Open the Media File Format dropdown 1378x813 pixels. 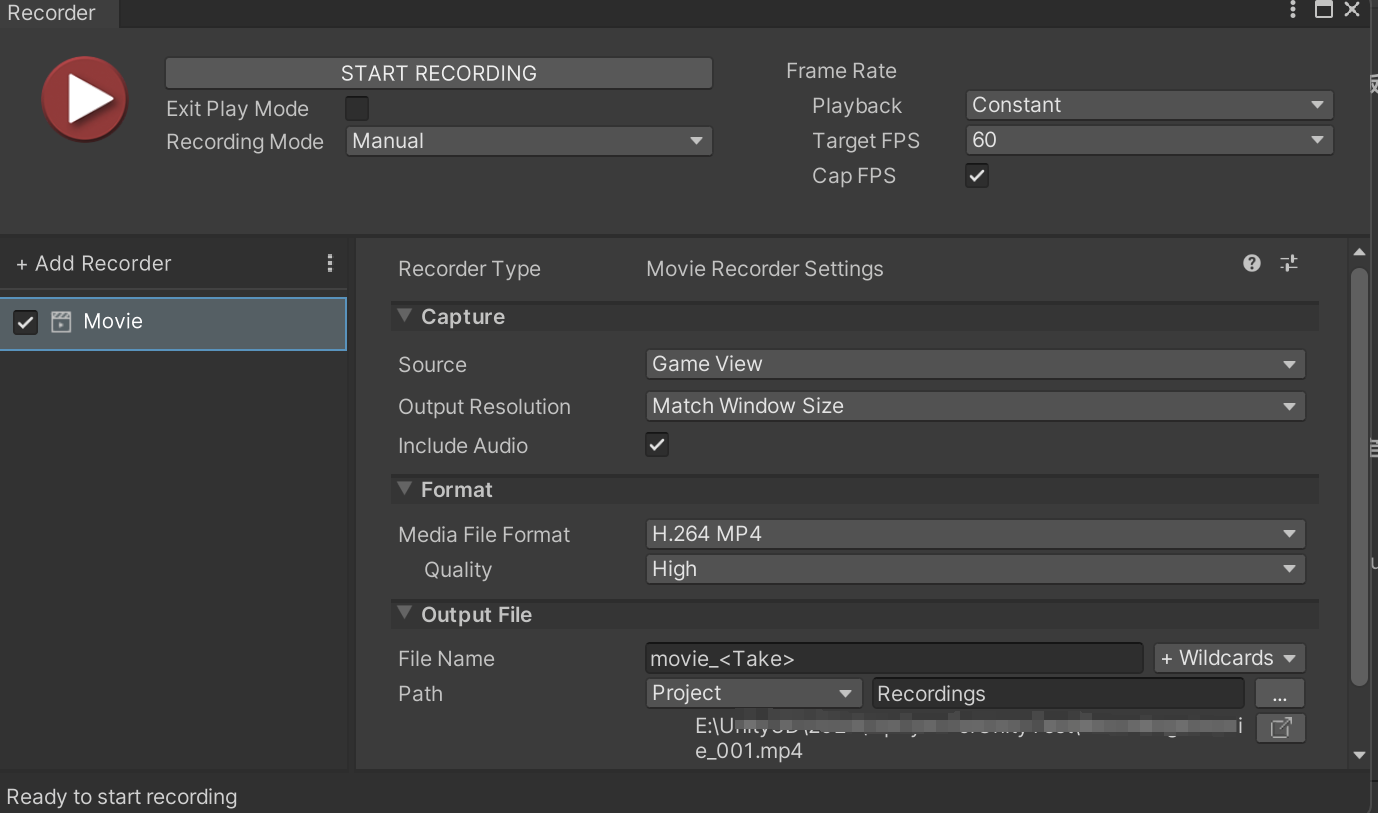tap(975, 534)
